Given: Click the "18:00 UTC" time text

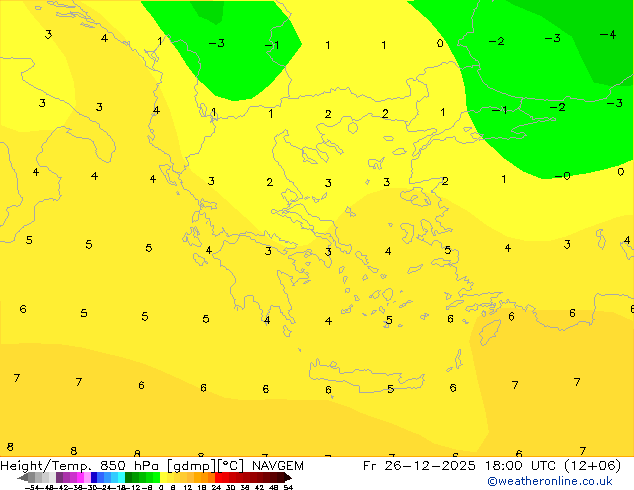Looking at the screenshot, I should (522, 466).
